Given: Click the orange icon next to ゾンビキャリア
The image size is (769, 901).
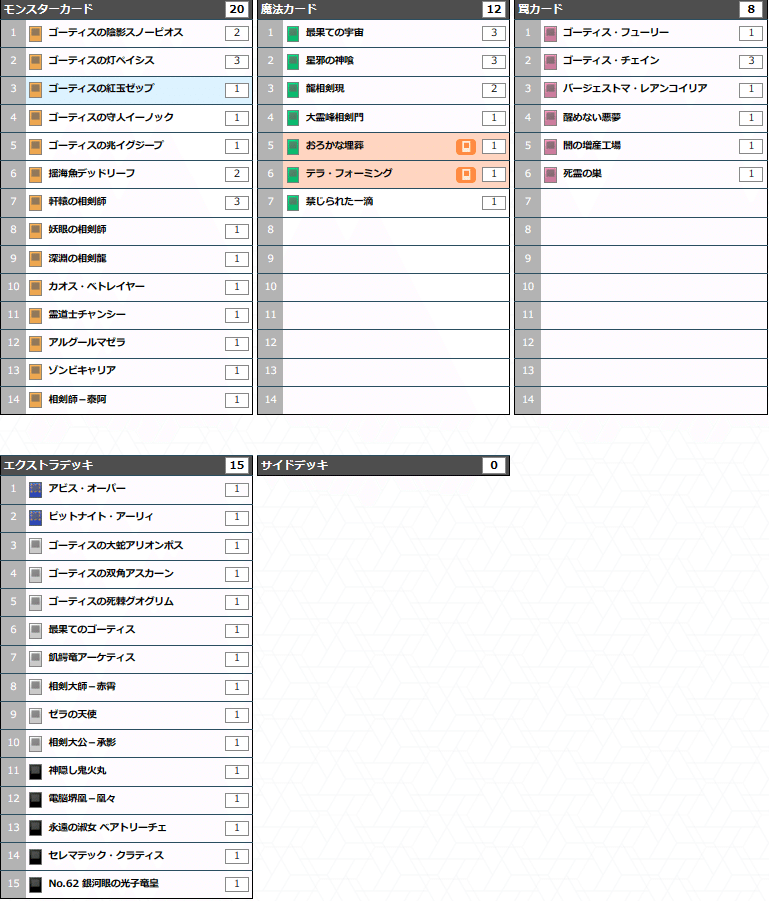Looking at the screenshot, I should 35,371.
